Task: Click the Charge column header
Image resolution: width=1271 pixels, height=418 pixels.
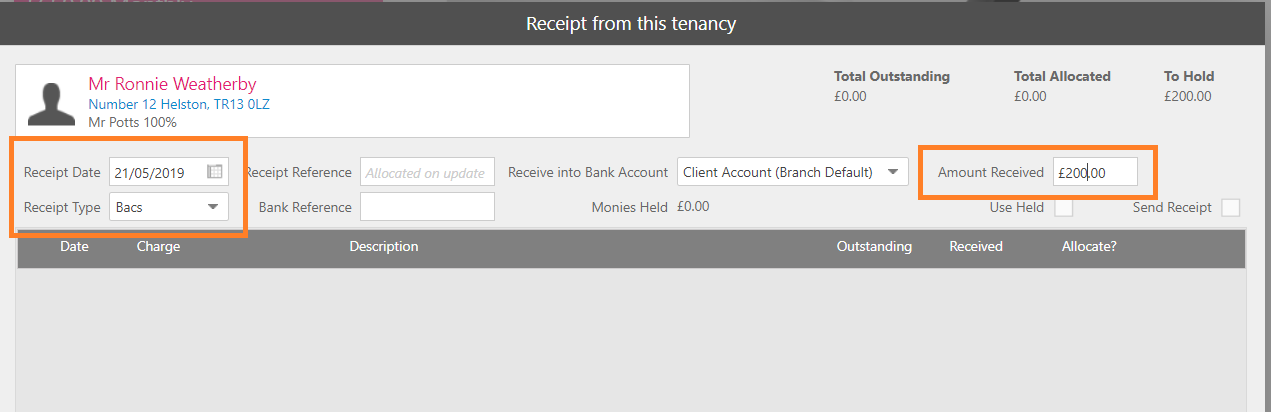Action: [x=158, y=246]
